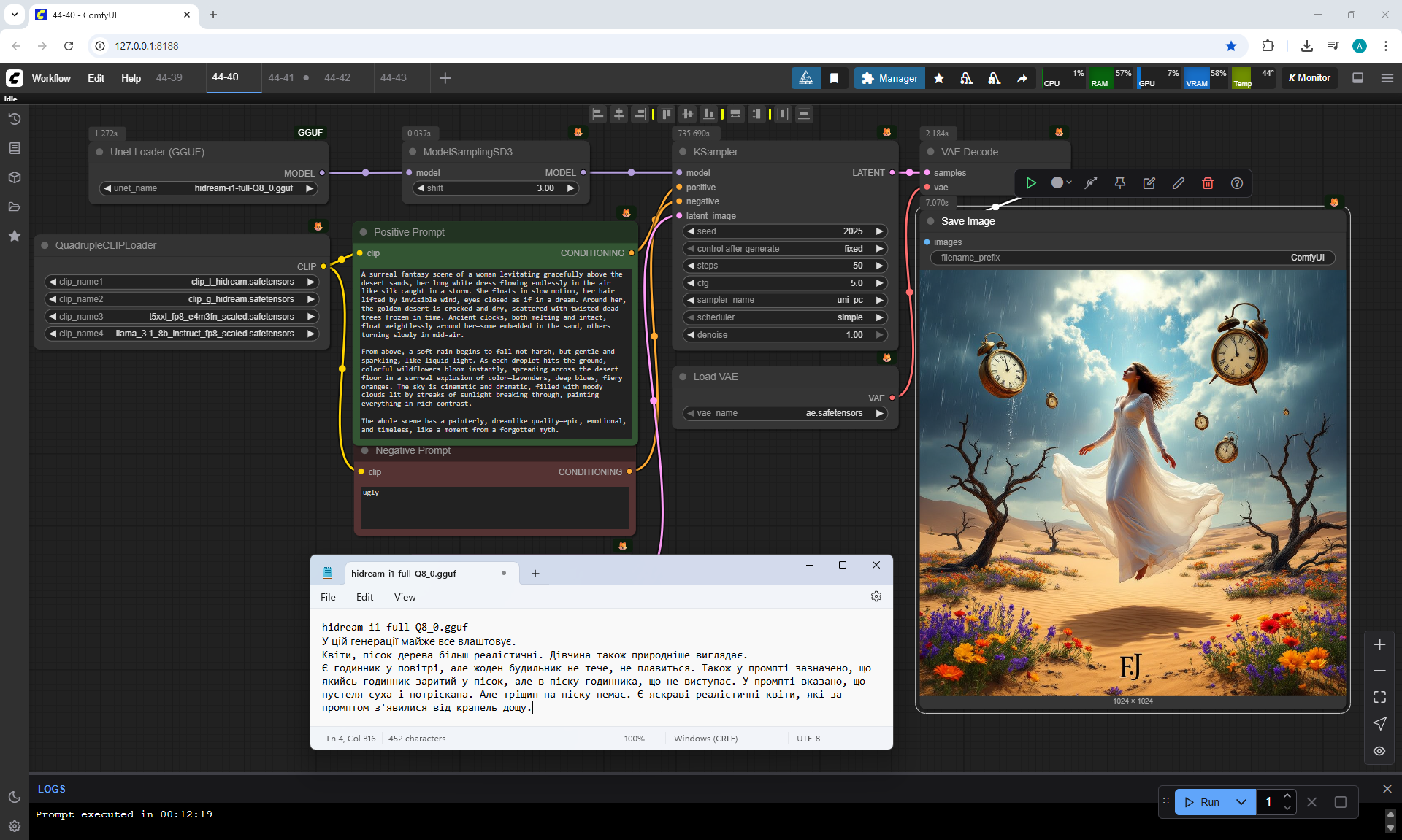Viewport: 1402px width, 840px height.
Task: Toggle dark theme moon icon in sidebar
Action: click(15, 797)
